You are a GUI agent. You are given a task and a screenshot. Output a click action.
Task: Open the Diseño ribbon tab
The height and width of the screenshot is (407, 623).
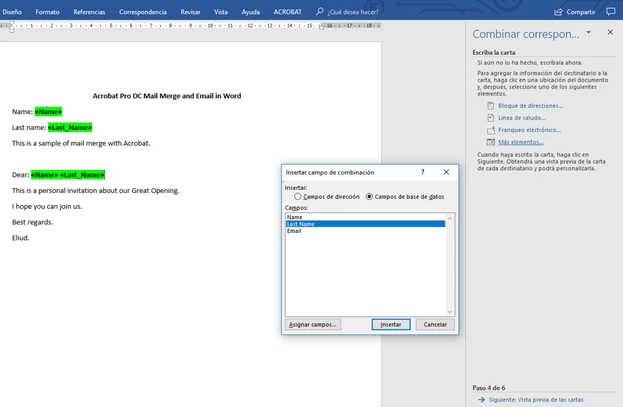click(x=12, y=12)
